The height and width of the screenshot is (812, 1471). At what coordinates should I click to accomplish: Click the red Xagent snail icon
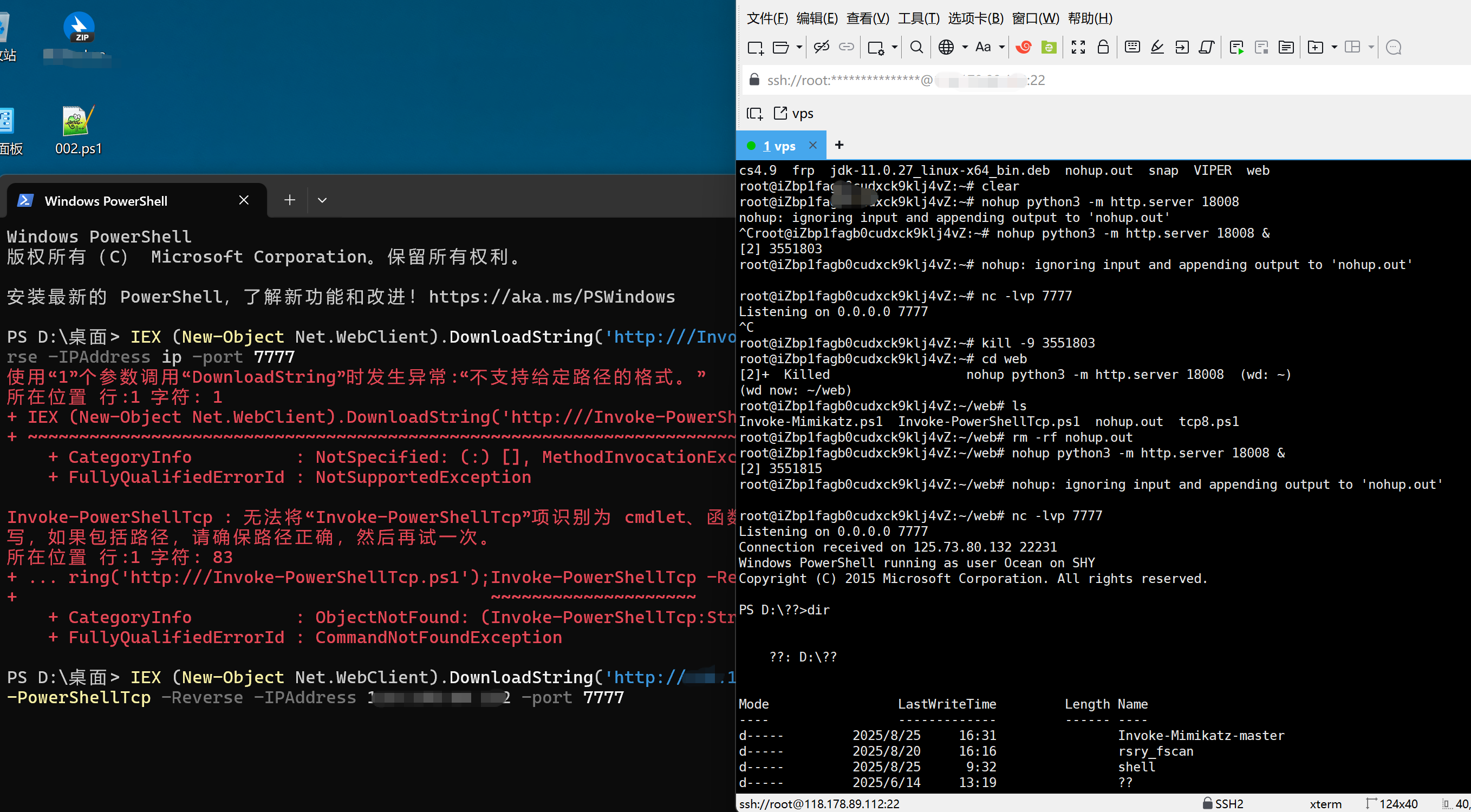click(1023, 47)
